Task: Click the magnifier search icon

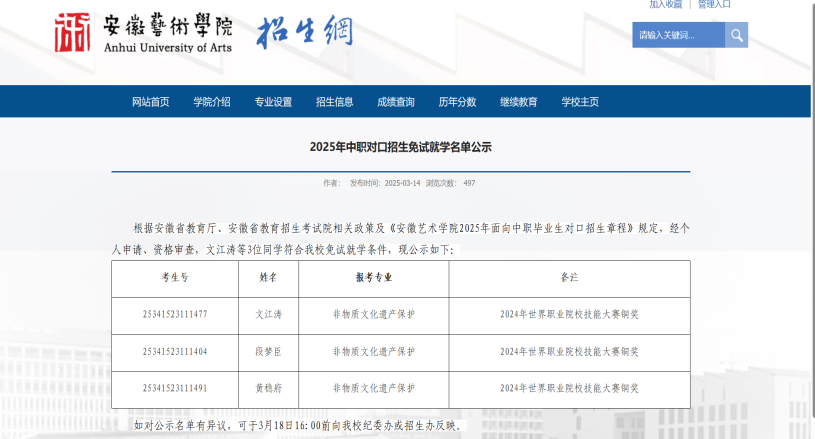Action: pyautogui.click(x=736, y=35)
